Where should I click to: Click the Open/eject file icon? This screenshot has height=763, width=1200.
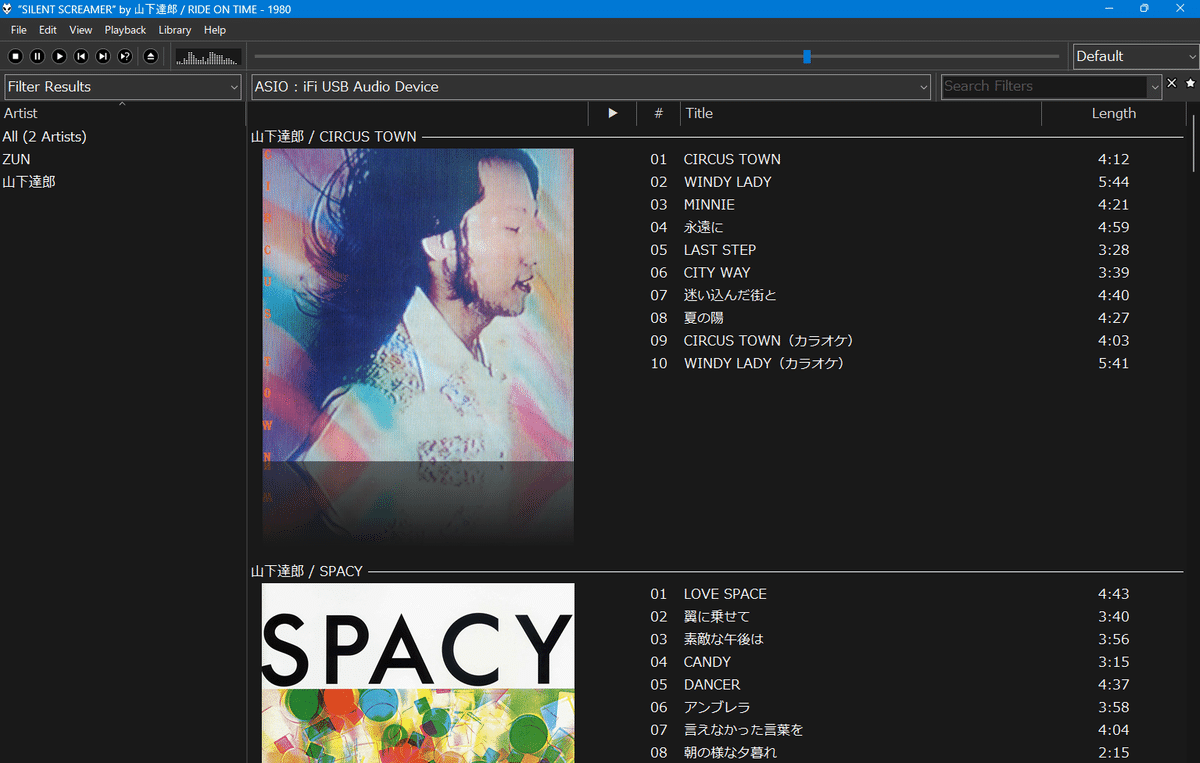(150, 57)
